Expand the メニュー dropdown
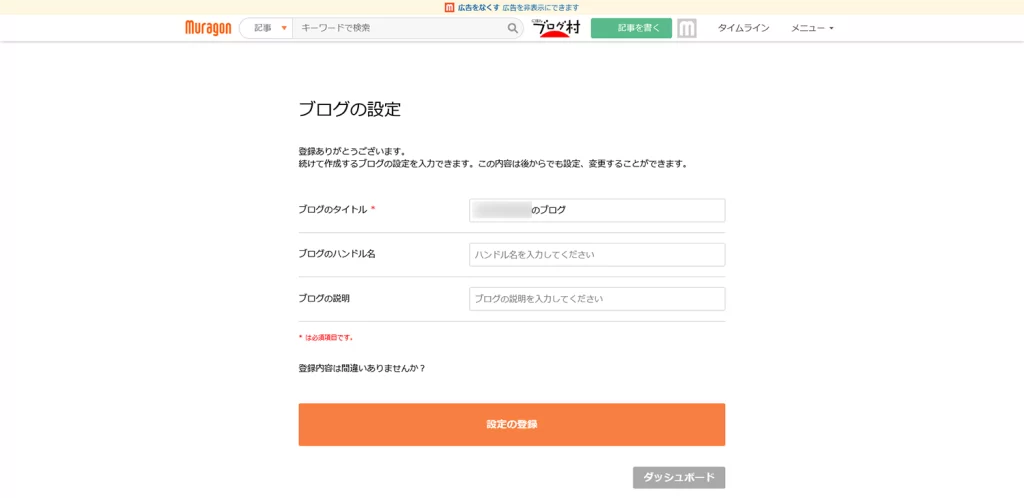The image size is (1024, 498). click(812, 28)
